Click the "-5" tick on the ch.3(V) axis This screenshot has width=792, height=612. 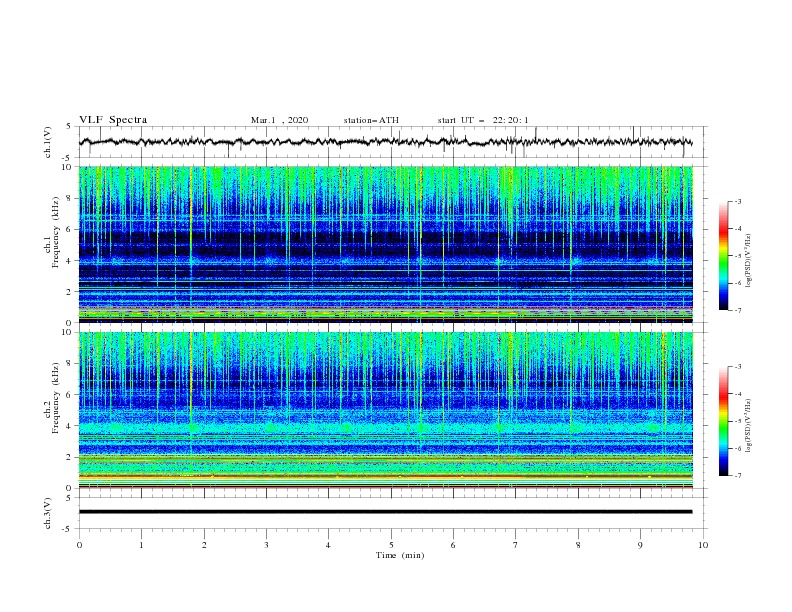coord(67,529)
